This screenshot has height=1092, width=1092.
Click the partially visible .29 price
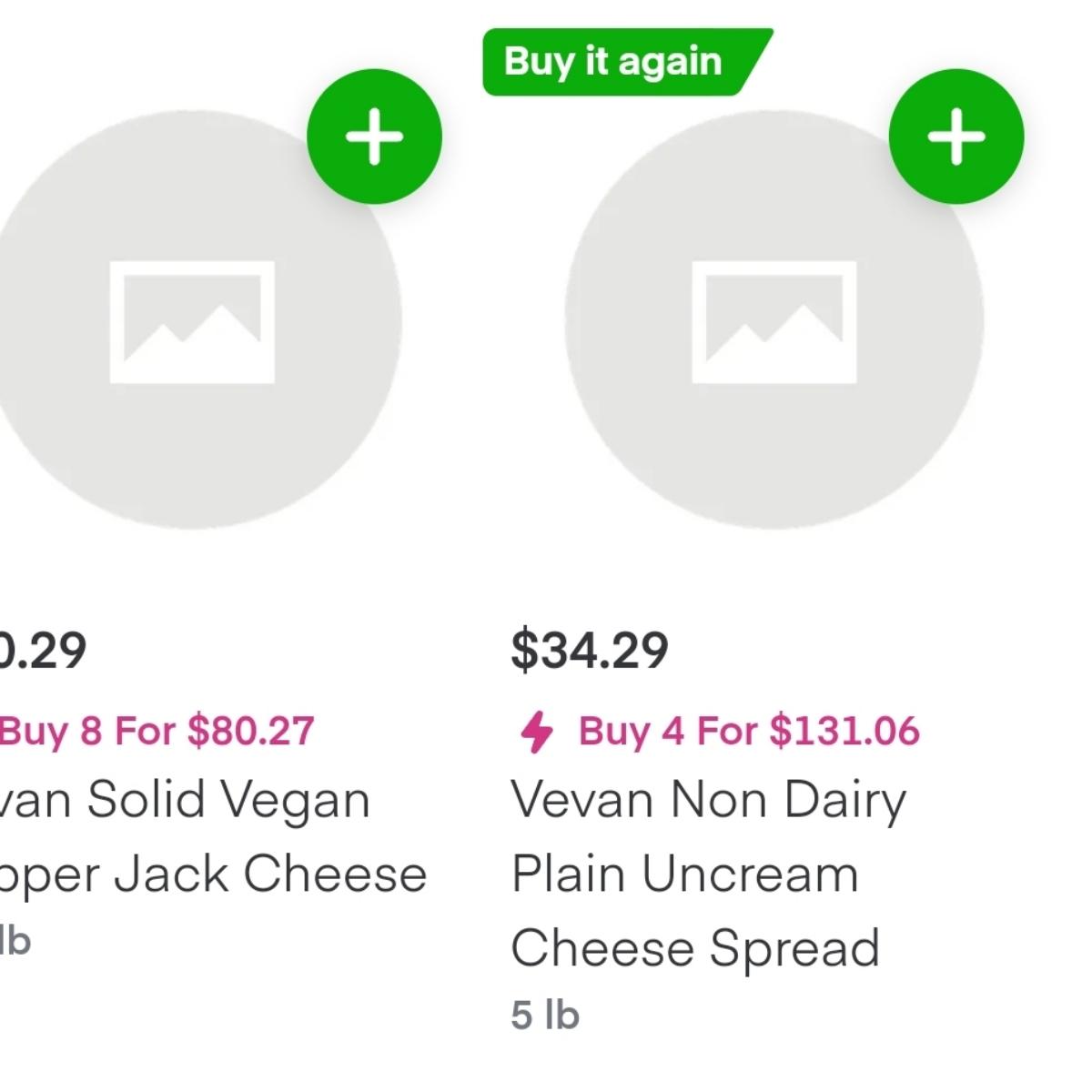[43, 650]
